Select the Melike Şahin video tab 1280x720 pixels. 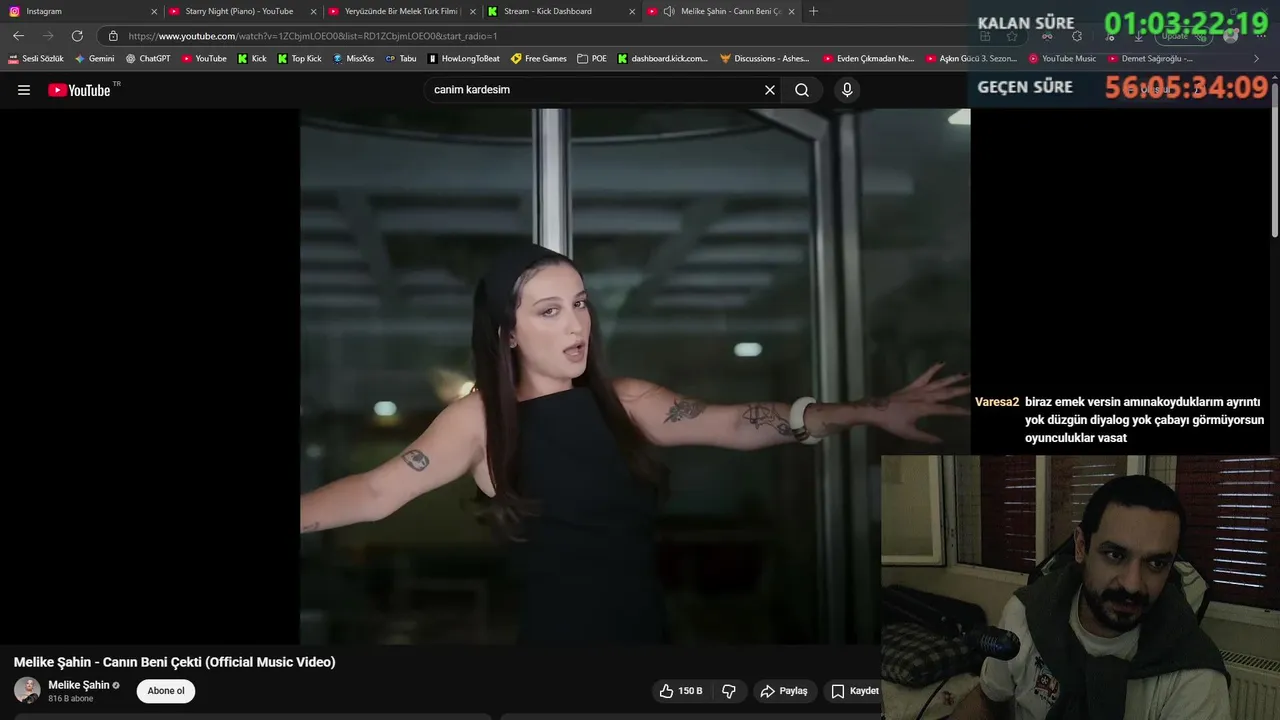click(x=720, y=11)
